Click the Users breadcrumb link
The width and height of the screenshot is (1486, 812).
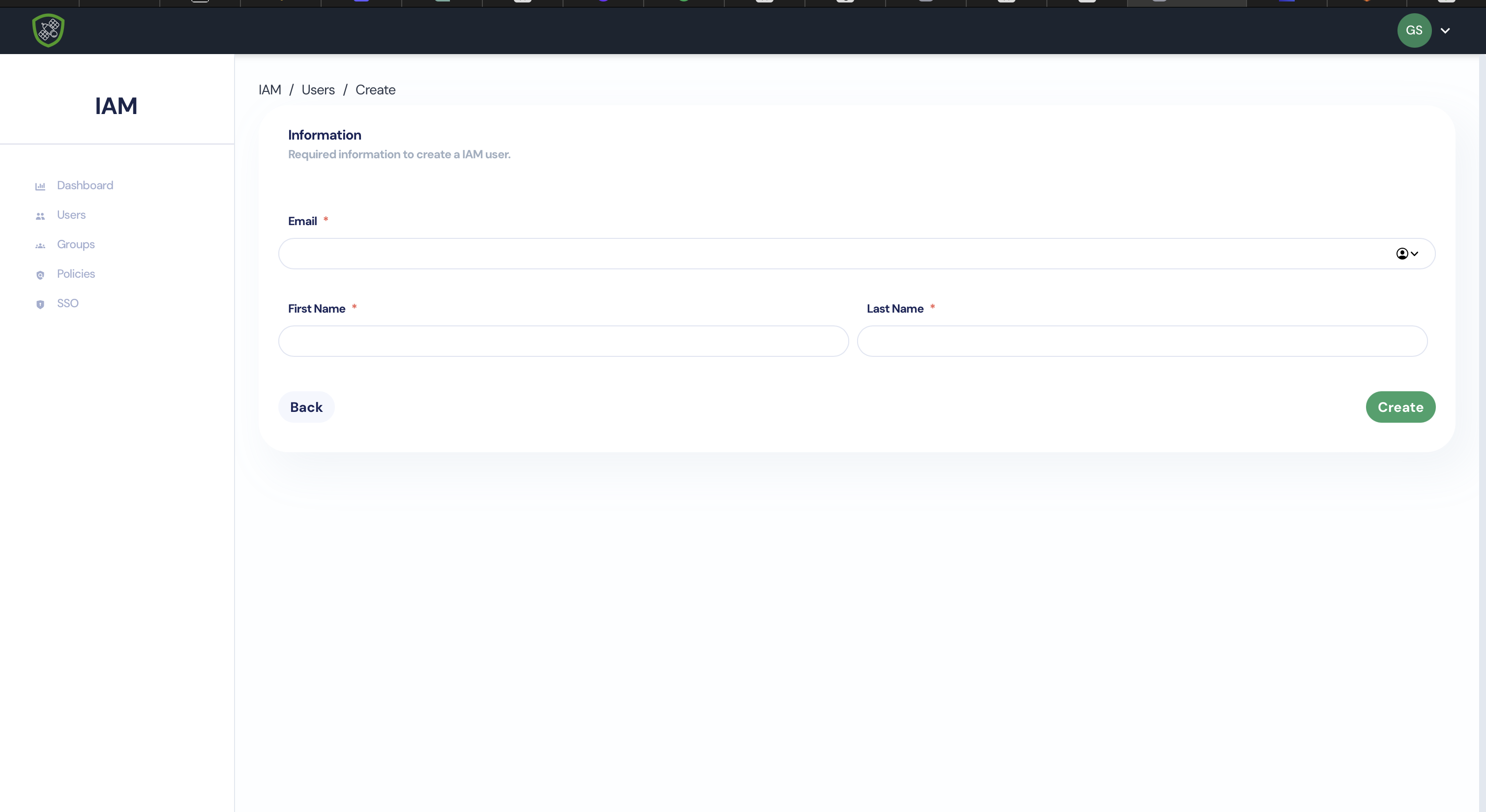click(x=318, y=90)
